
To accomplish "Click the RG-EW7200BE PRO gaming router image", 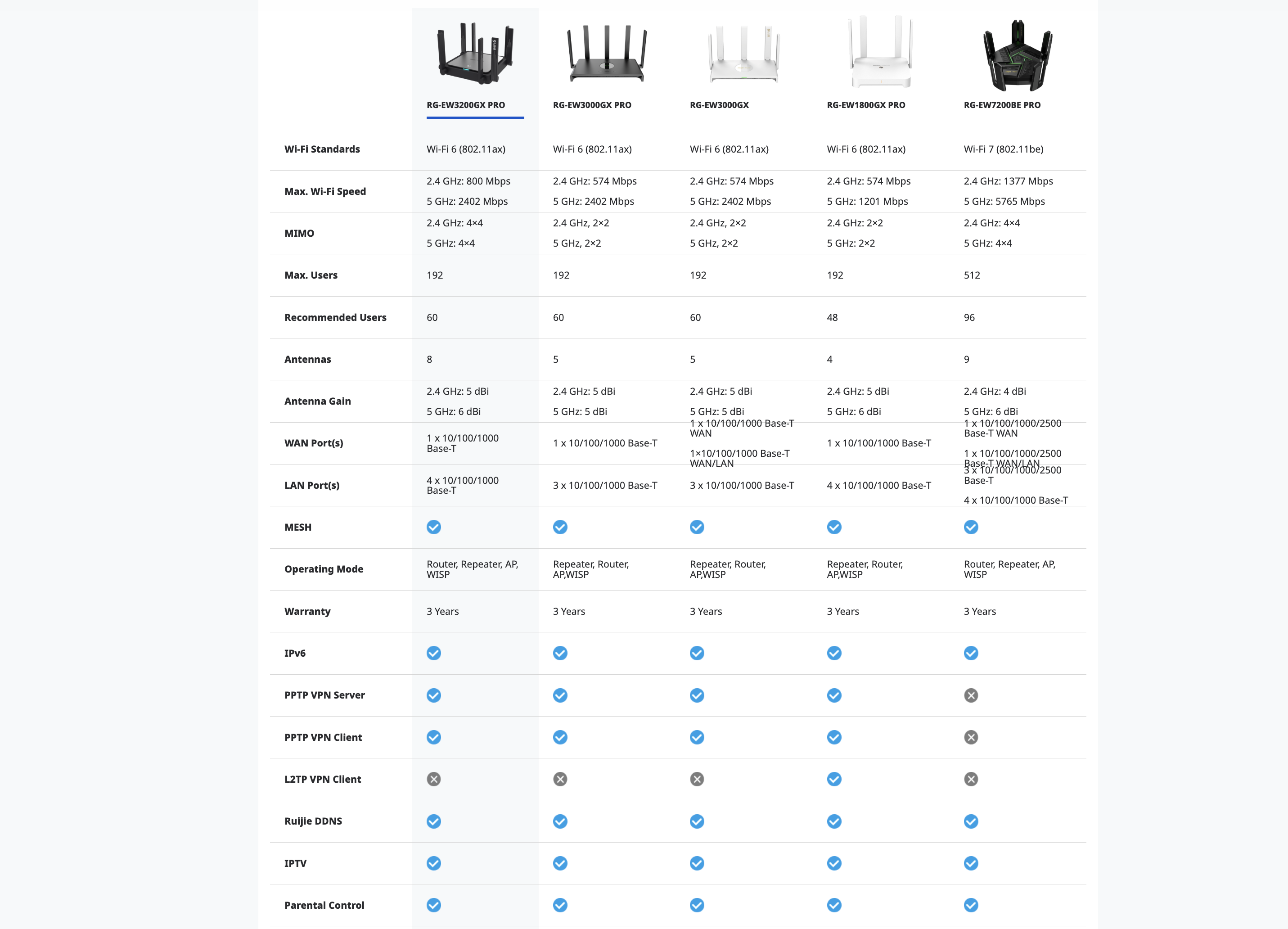I will 1017,55.
